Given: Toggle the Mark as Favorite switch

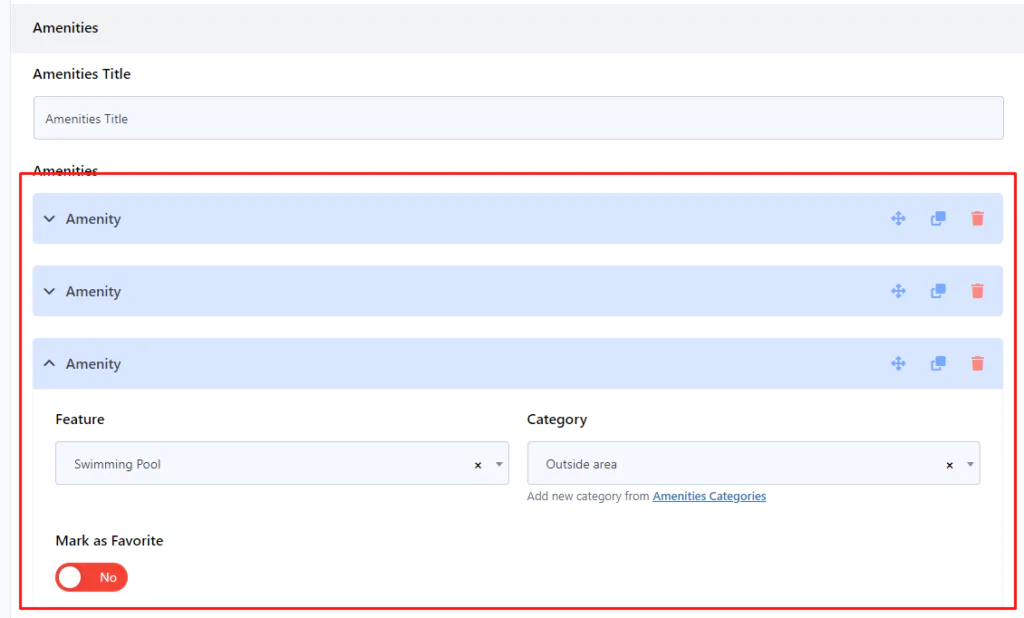Looking at the screenshot, I should pyautogui.click(x=91, y=577).
